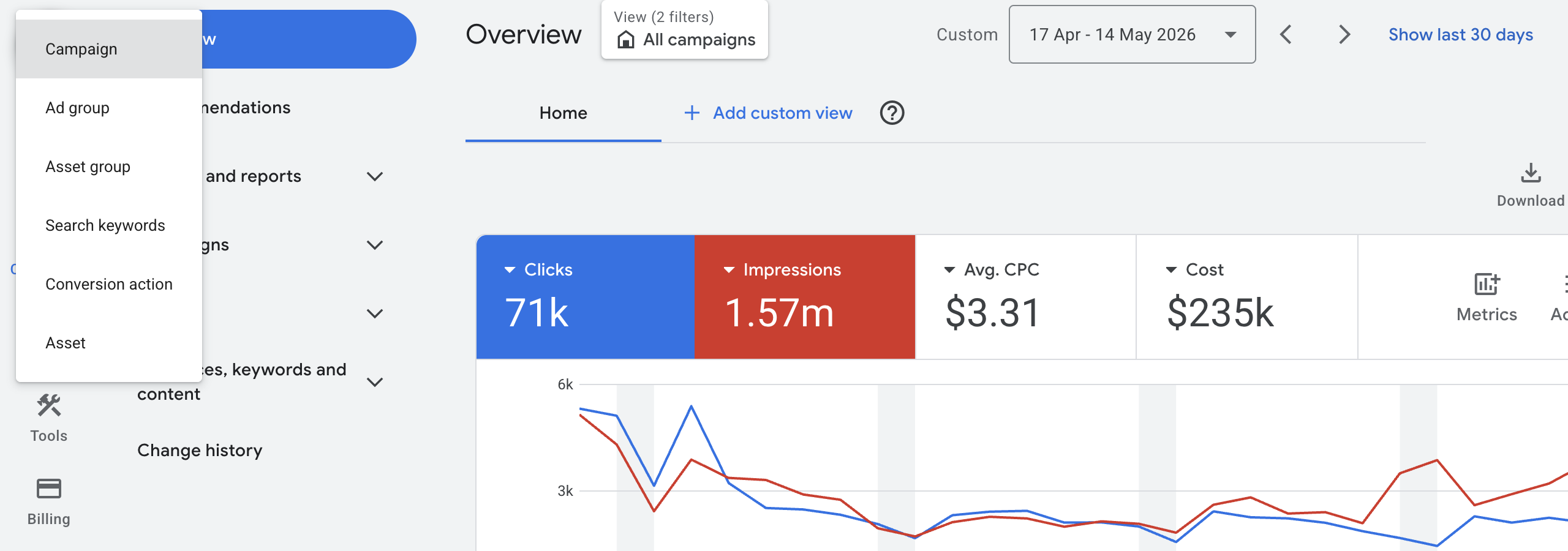This screenshot has height=551, width=1568.
Task: Choose Search keywords menu entry
Action: pyautogui.click(x=109, y=225)
